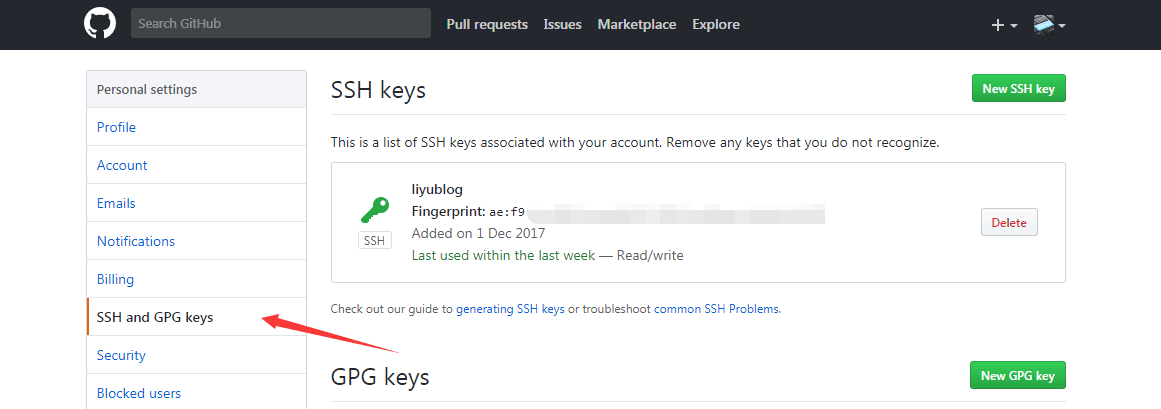This screenshot has width=1161, height=409.
Task: Click Last used within the last week
Action: 503,256
